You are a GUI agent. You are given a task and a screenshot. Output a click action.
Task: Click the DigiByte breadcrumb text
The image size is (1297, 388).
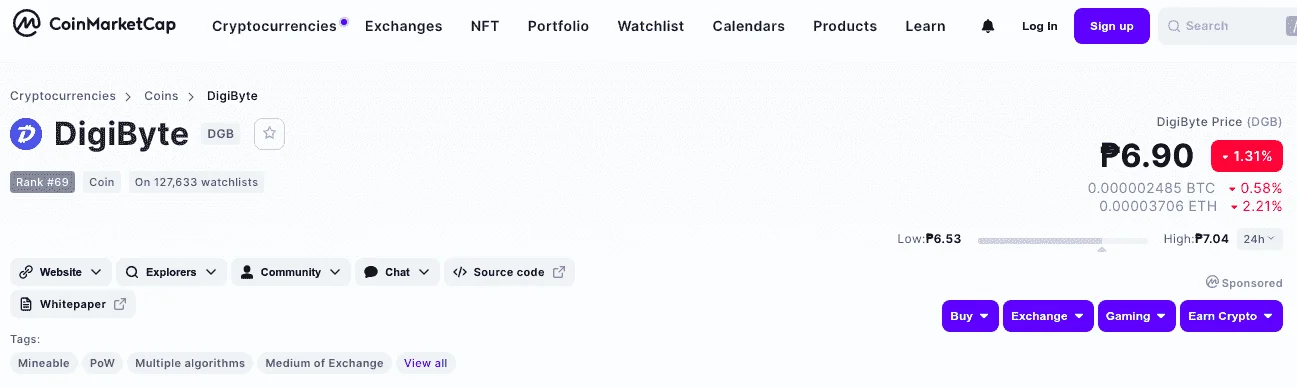click(232, 96)
